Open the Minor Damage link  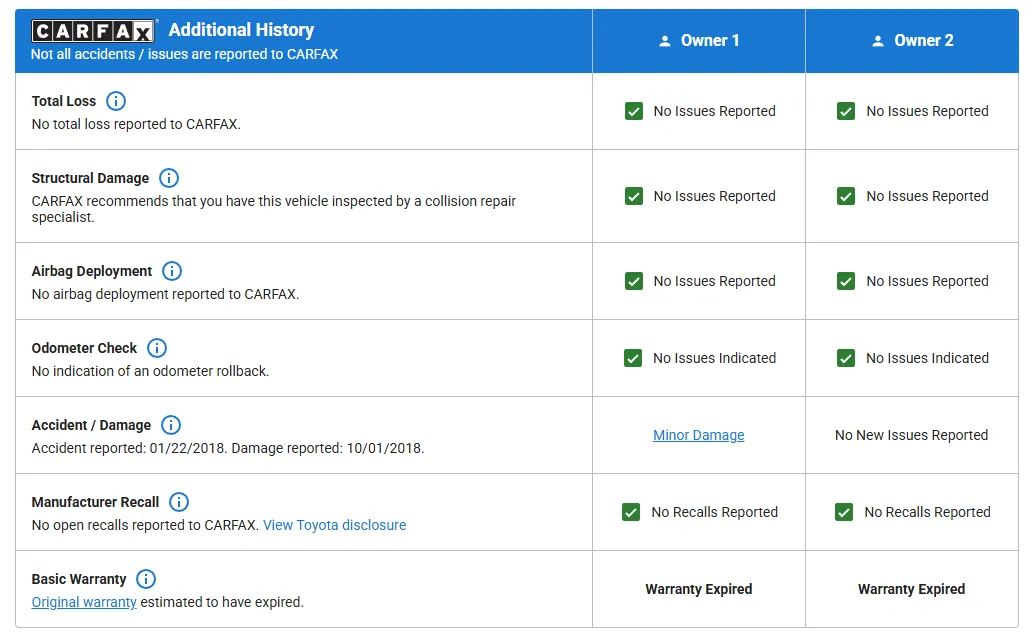tap(698, 435)
